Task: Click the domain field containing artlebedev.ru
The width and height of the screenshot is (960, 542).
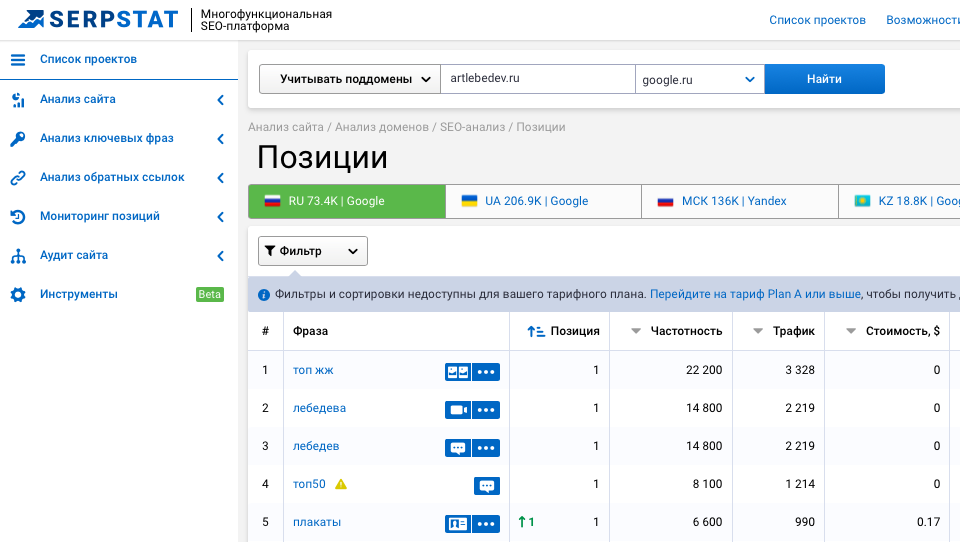Action: pyautogui.click(x=537, y=79)
